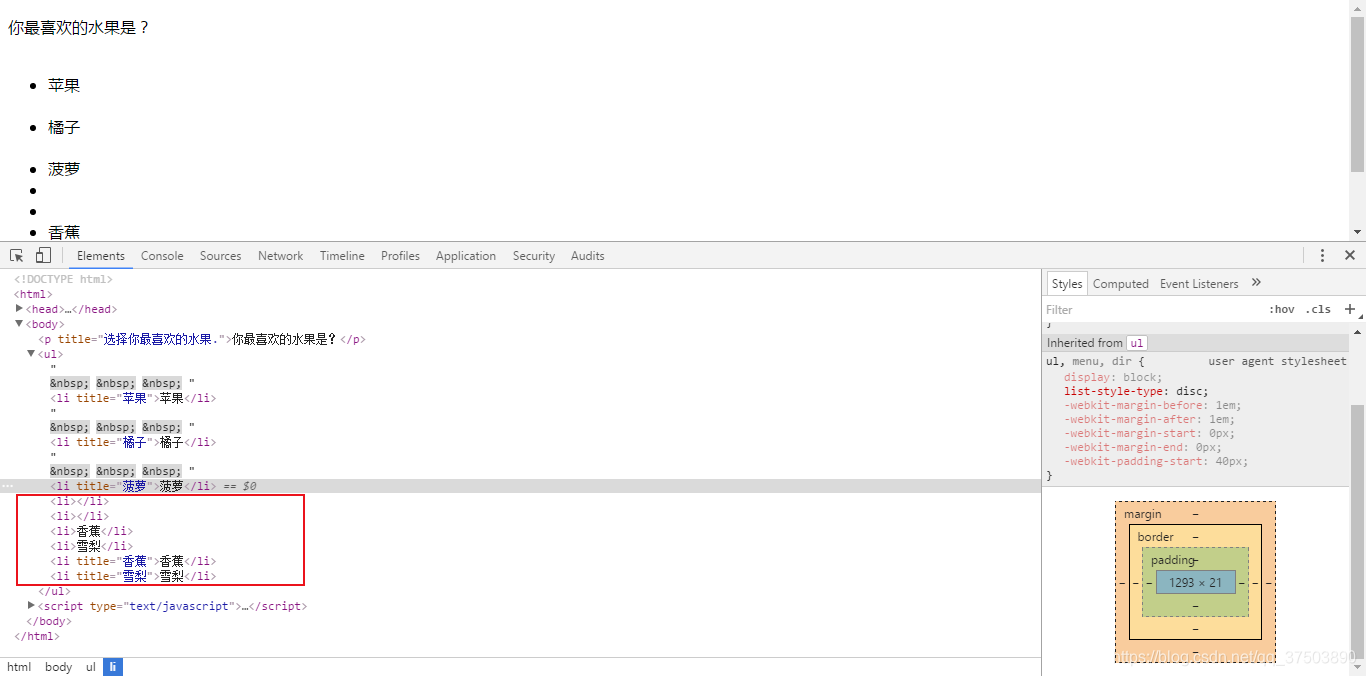
Task: Click the user agent stylesheet label
Action: point(1277,361)
